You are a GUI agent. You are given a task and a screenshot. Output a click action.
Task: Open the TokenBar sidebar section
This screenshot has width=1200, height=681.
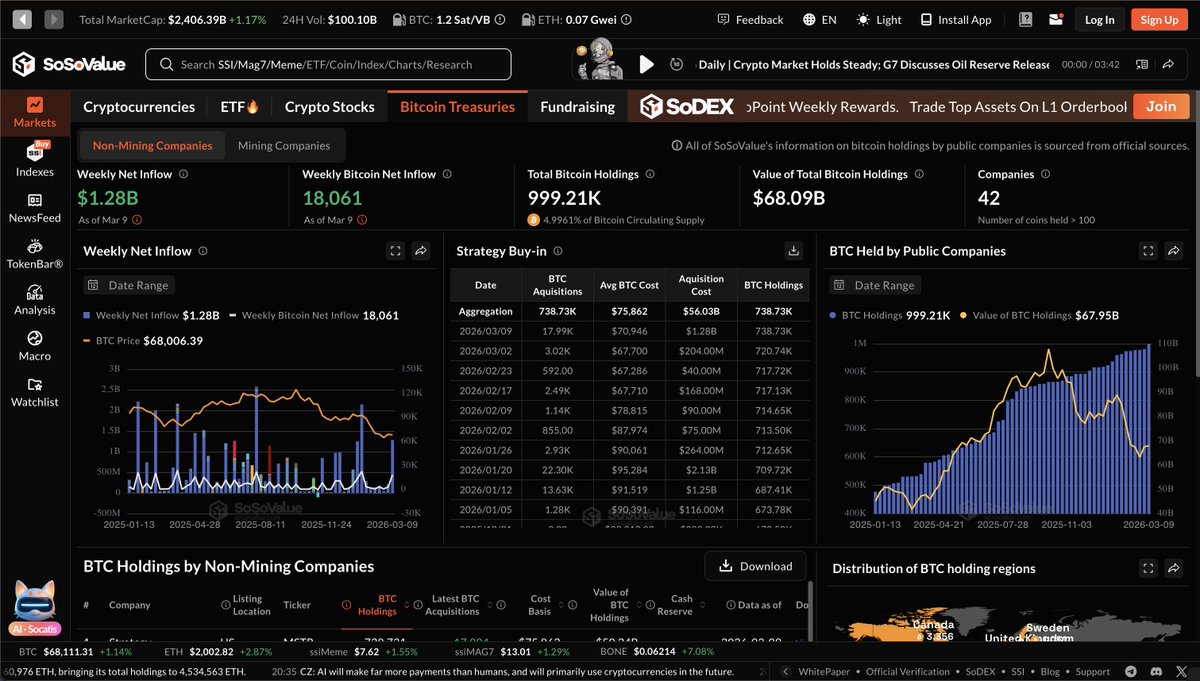coord(35,254)
